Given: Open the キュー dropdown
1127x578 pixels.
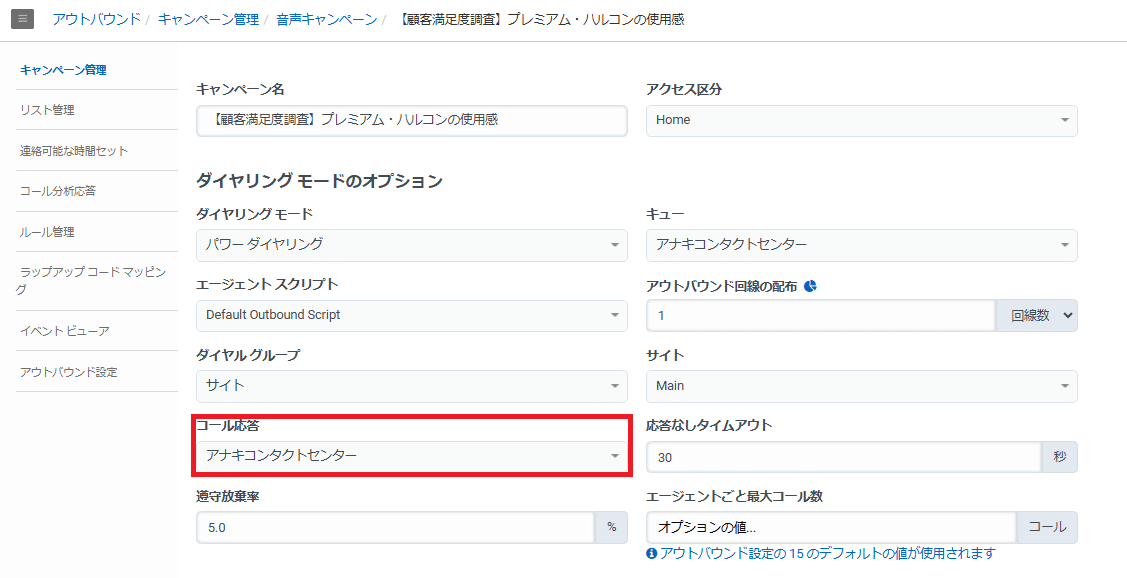Looking at the screenshot, I should coord(861,245).
